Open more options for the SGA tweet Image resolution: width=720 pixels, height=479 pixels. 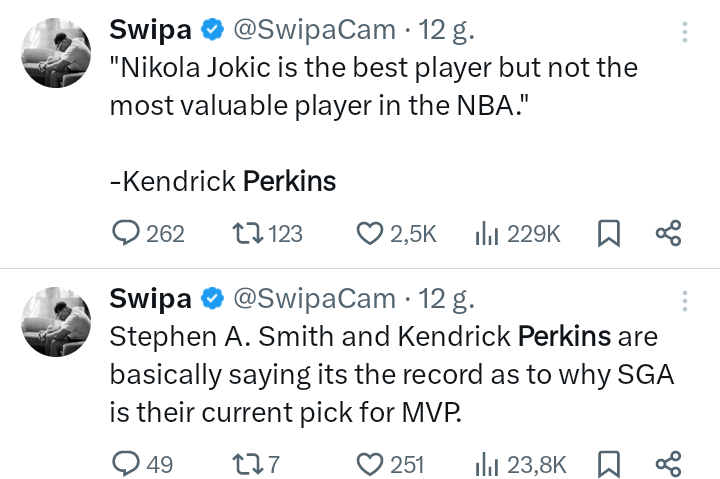pyautogui.click(x=685, y=299)
